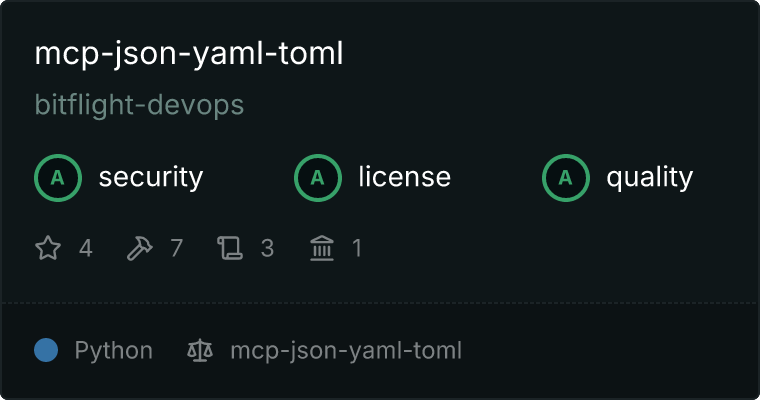The width and height of the screenshot is (760, 400).
Task: Select the security label text
Action: [x=151, y=177]
